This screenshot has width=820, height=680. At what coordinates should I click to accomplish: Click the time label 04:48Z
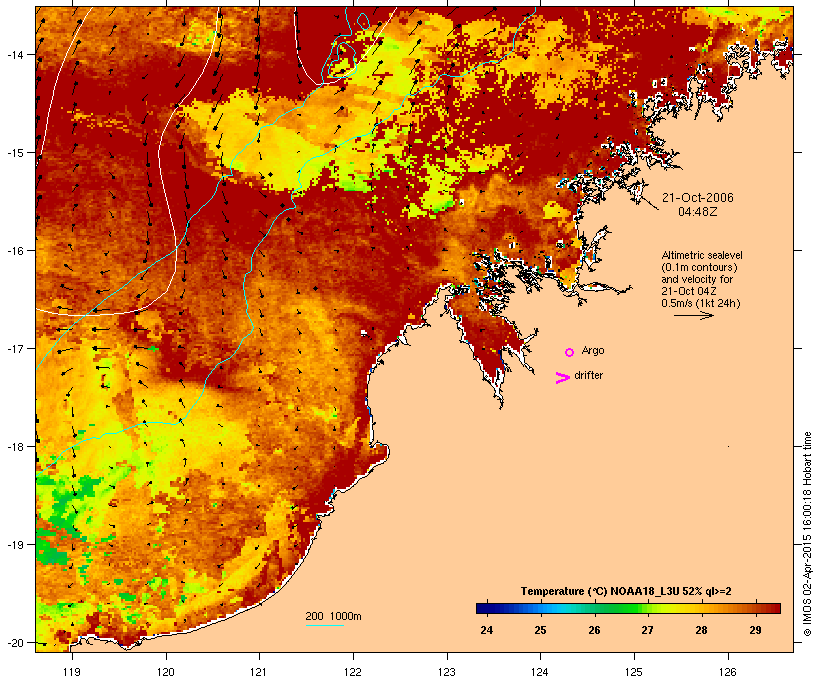(698, 212)
